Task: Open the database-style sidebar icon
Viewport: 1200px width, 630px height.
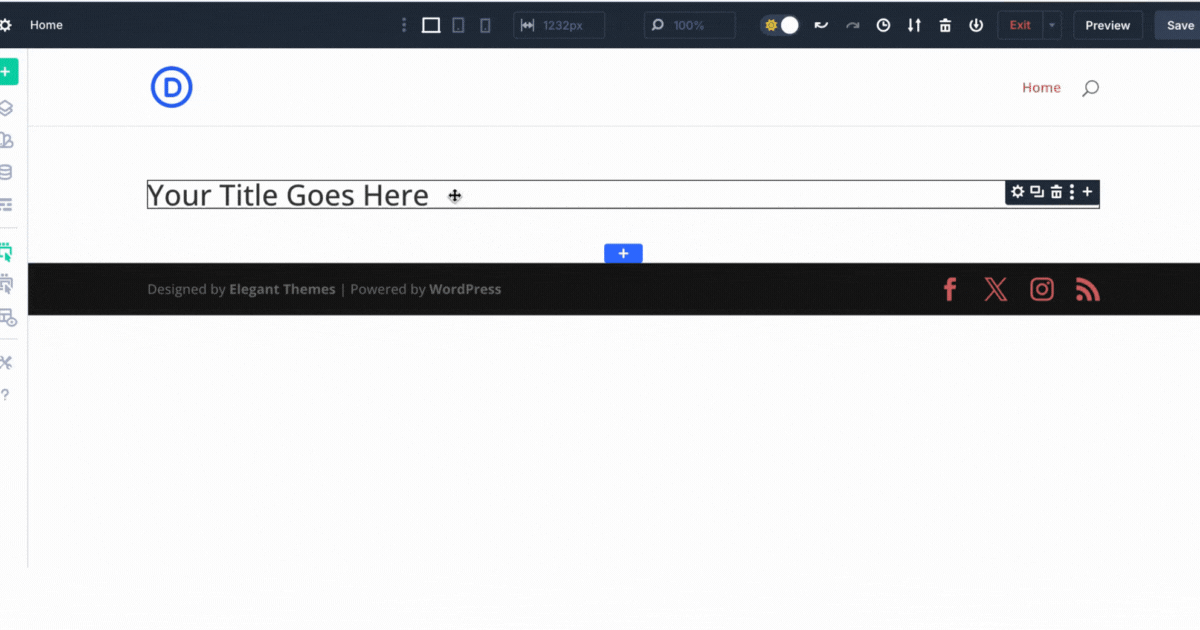Action: pos(6,172)
